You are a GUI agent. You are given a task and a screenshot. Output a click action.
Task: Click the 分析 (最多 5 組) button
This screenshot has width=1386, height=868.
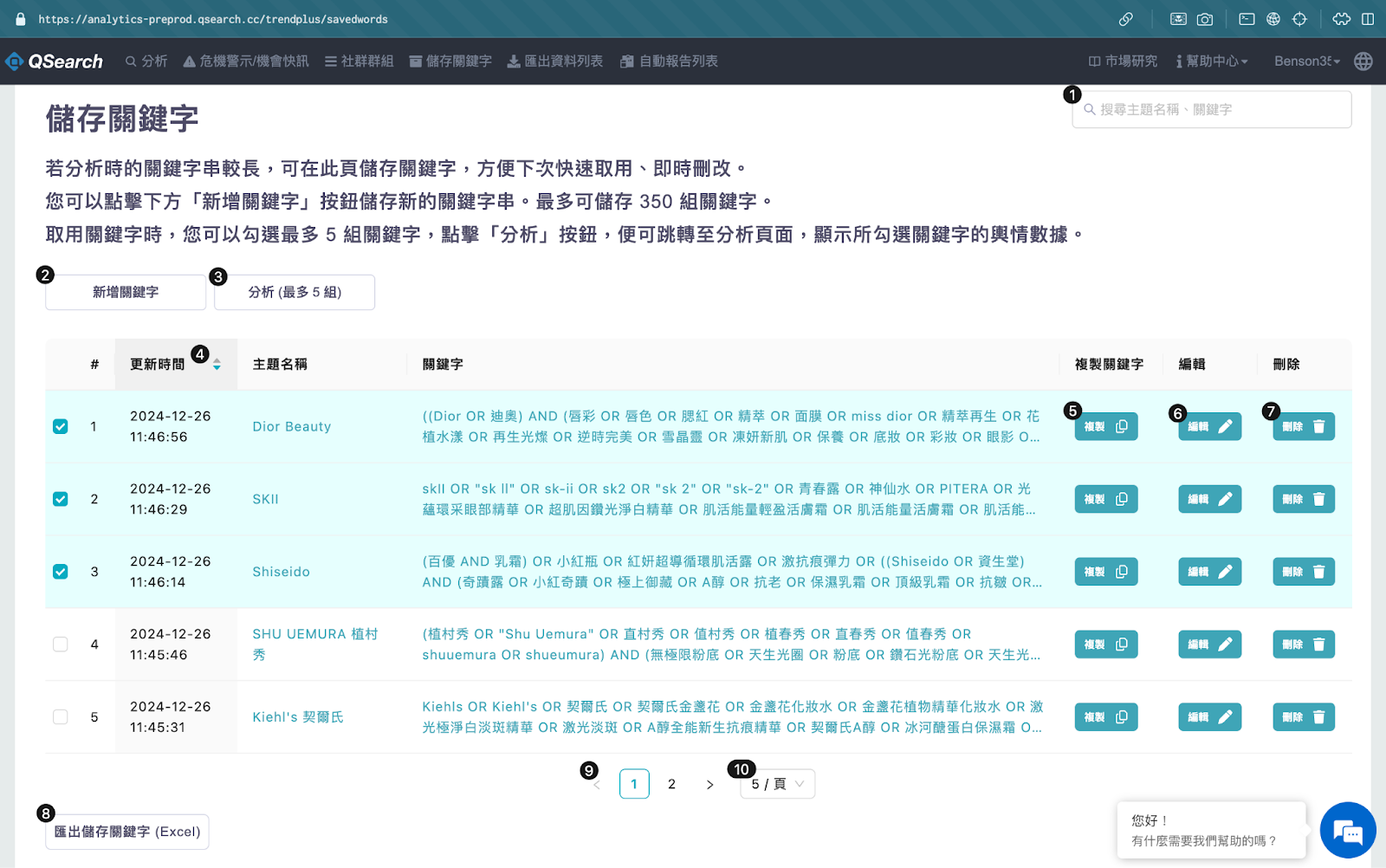(295, 292)
